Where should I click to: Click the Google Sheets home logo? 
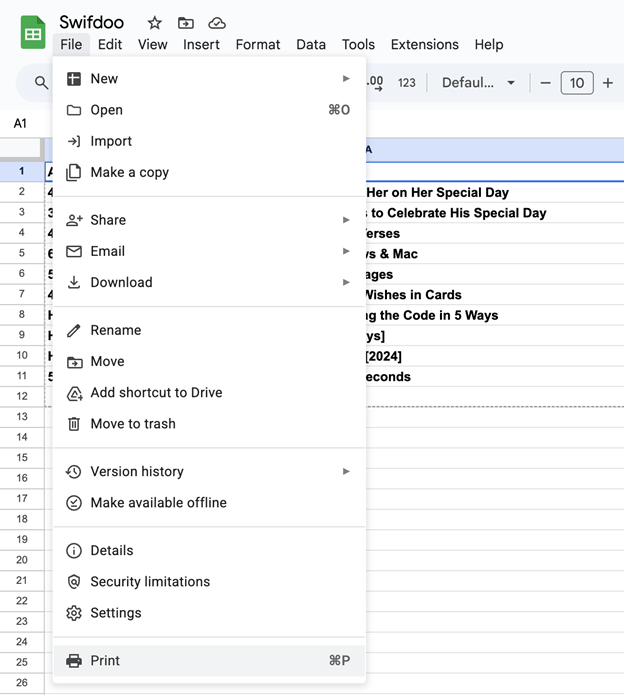tap(33, 33)
